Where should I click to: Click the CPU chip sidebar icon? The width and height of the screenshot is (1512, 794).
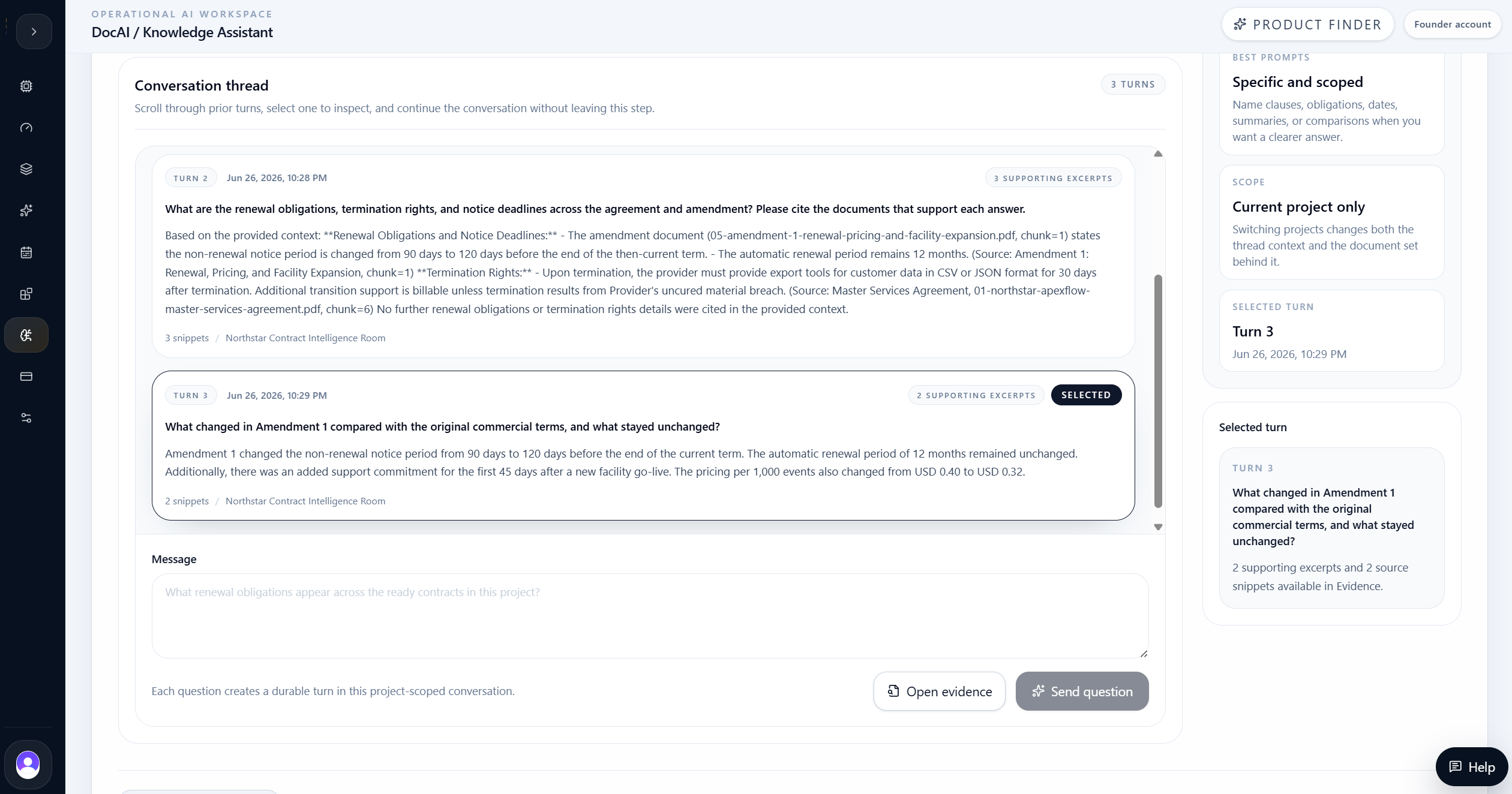coord(26,86)
